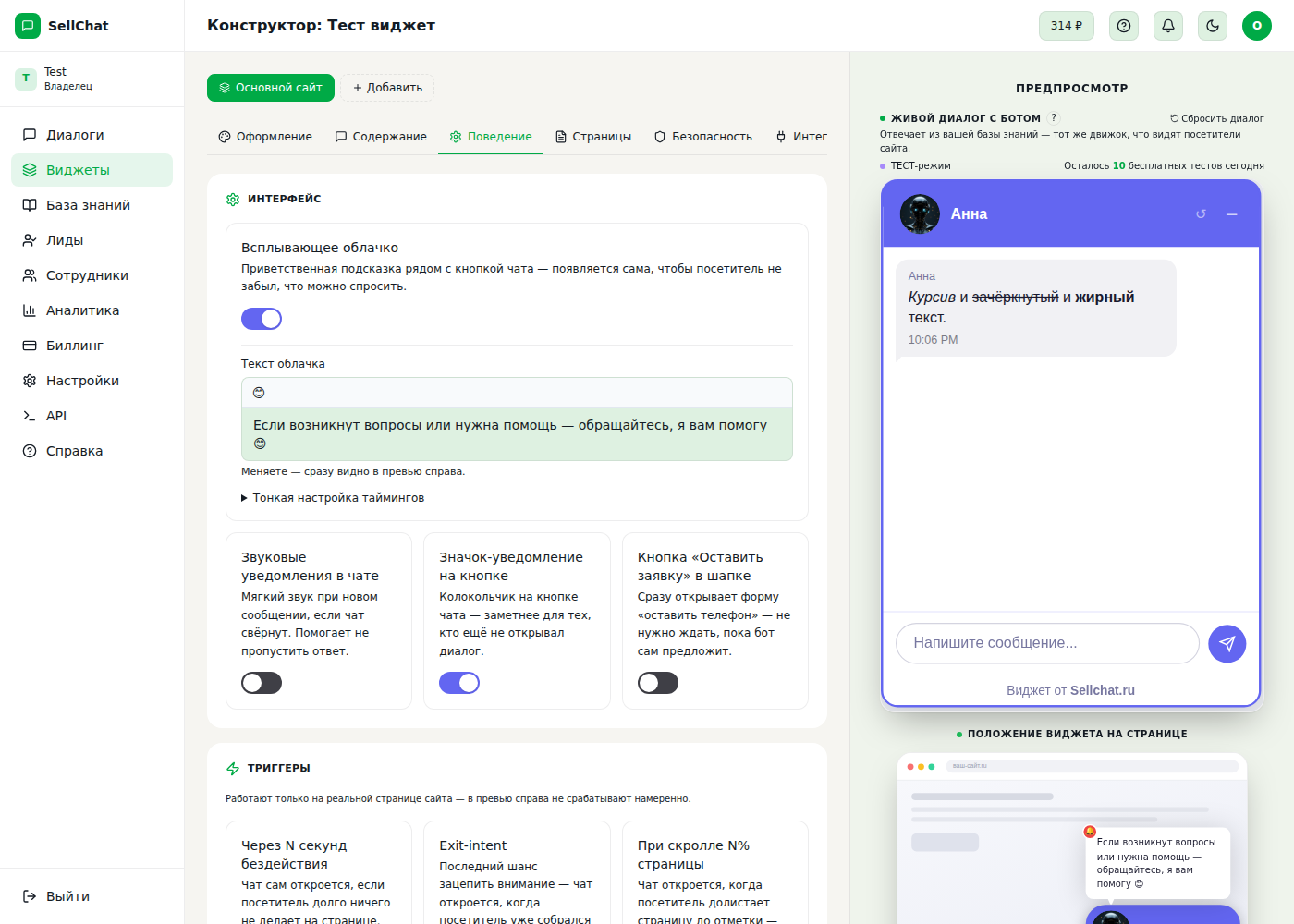Click Exit-intent trigger card
This screenshot has height=924, width=1294.
[517, 872]
